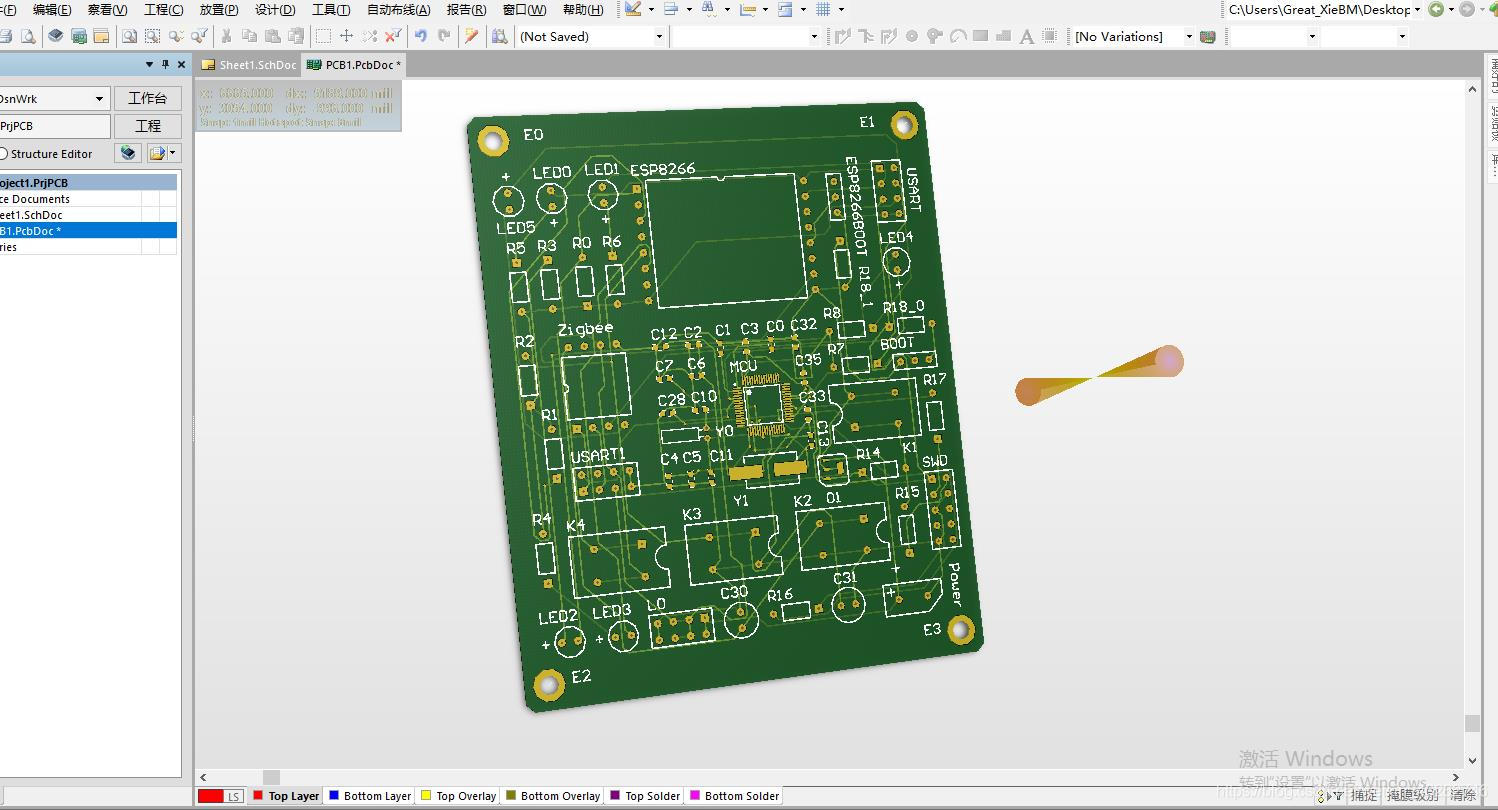Click the PCB variations board icon
This screenshot has width=1498, height=810.
1208,36
